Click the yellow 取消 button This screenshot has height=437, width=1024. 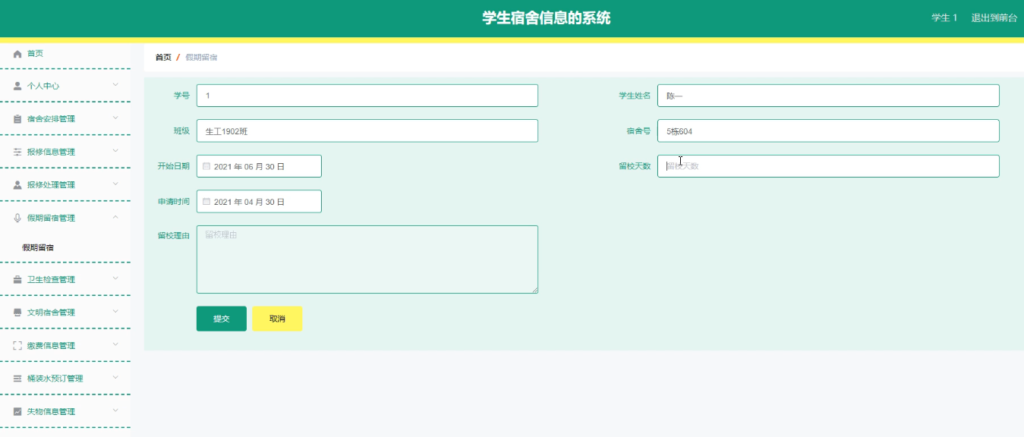(278, 319)
